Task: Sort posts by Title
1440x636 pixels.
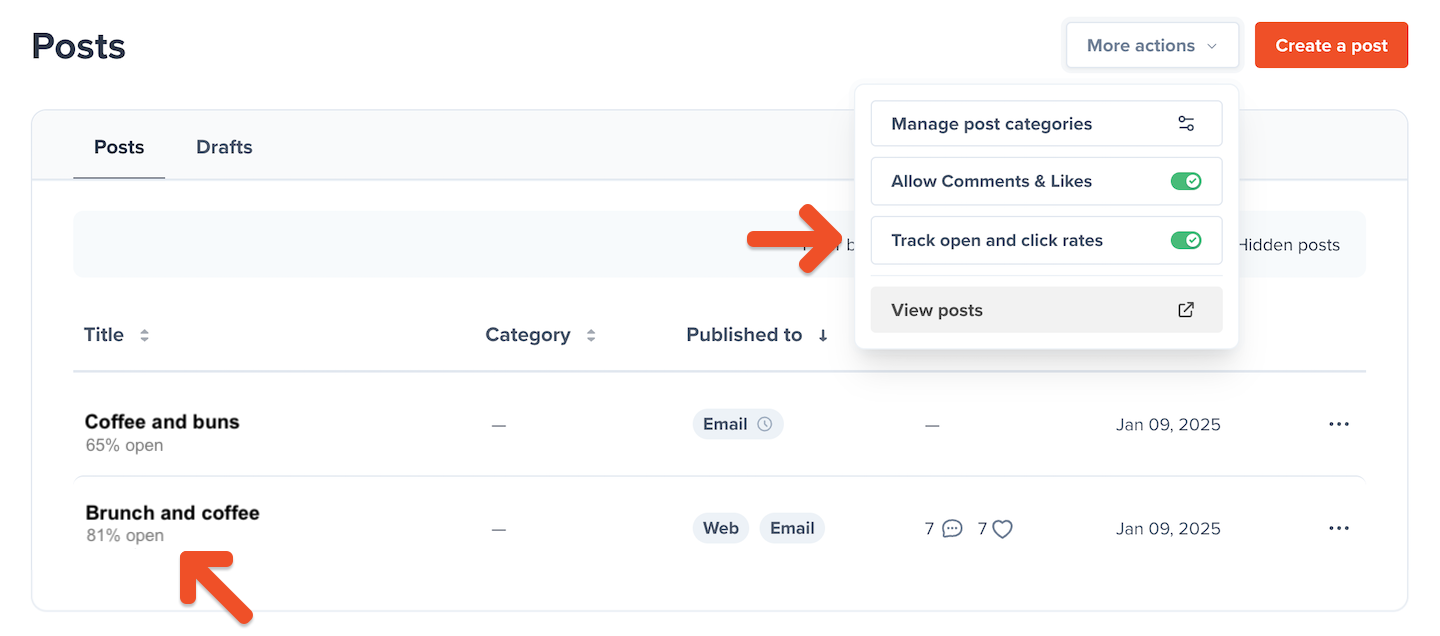Action: click(142, 335)
